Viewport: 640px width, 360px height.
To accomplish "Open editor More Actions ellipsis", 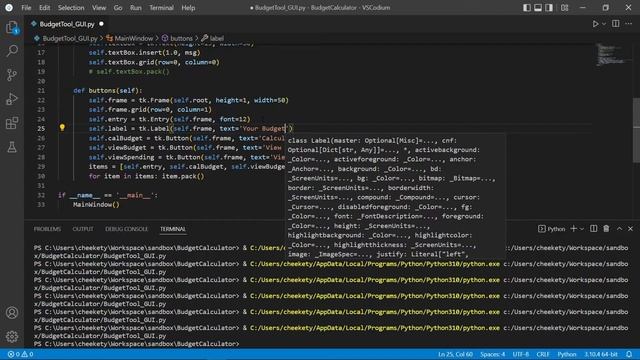I will point(629,24).
